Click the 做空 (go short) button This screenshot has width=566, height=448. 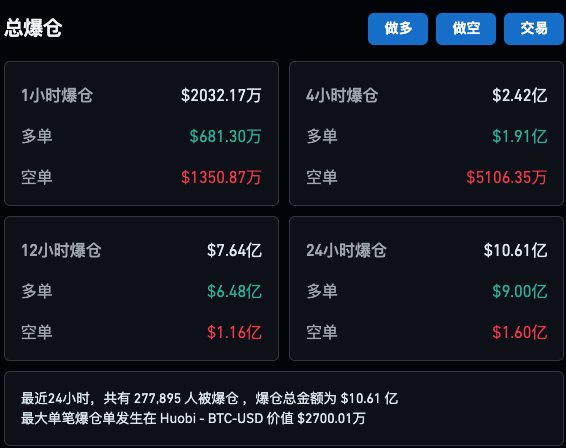466,29
